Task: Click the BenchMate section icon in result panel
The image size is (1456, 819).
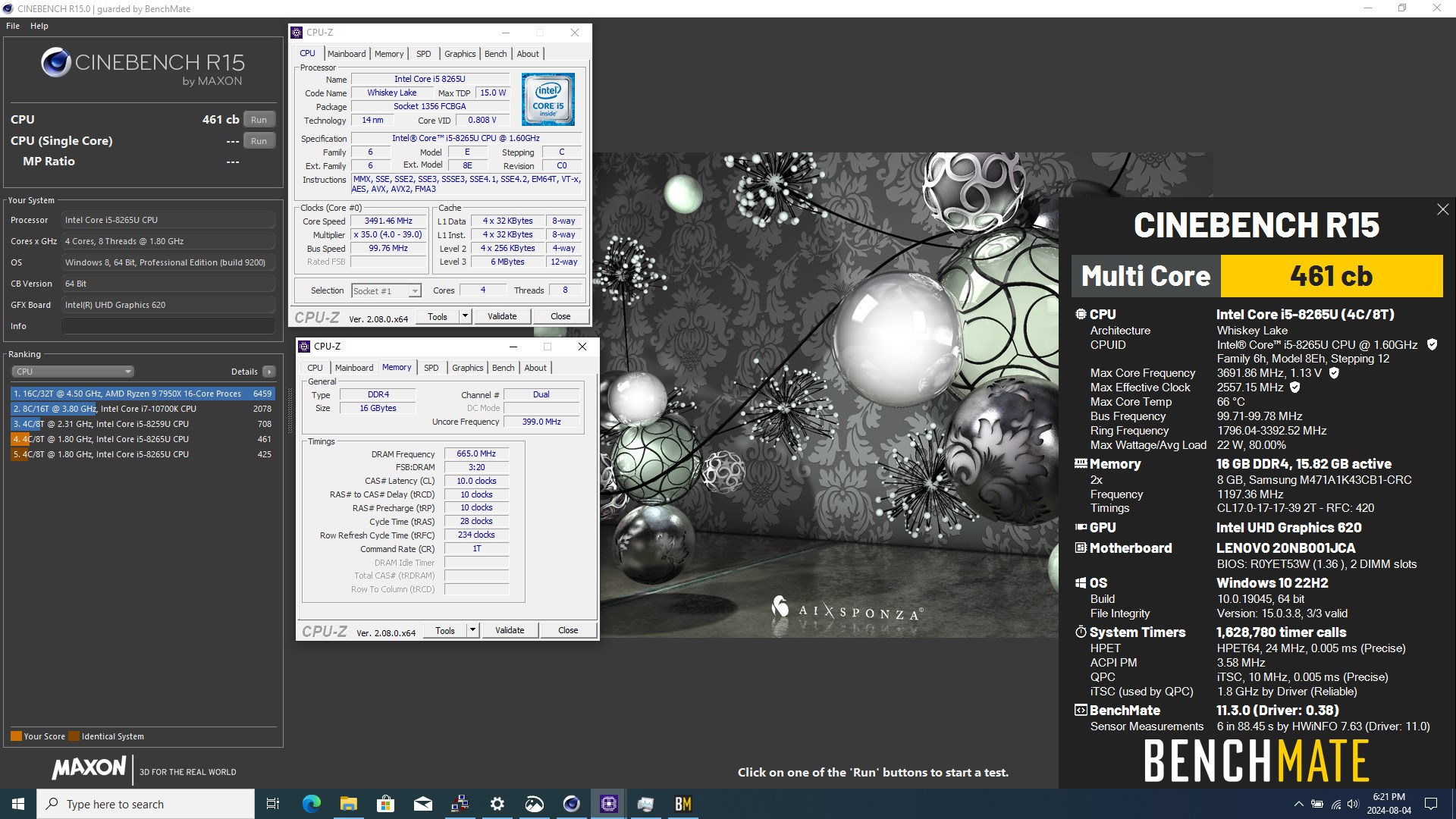Action: pos(1081,711)
